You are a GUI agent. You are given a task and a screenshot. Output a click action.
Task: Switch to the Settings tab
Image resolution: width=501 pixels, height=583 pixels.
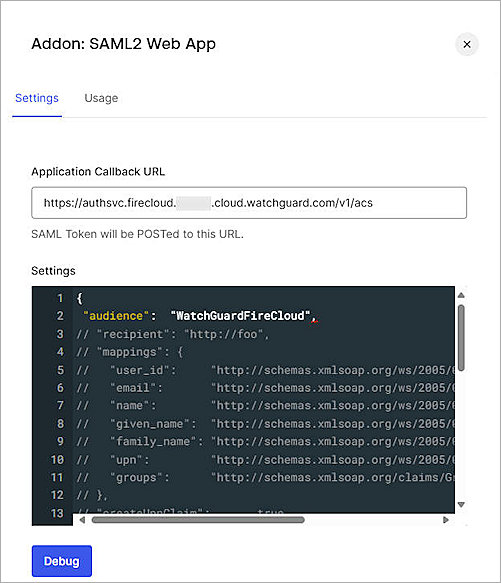tap(37, 98)
